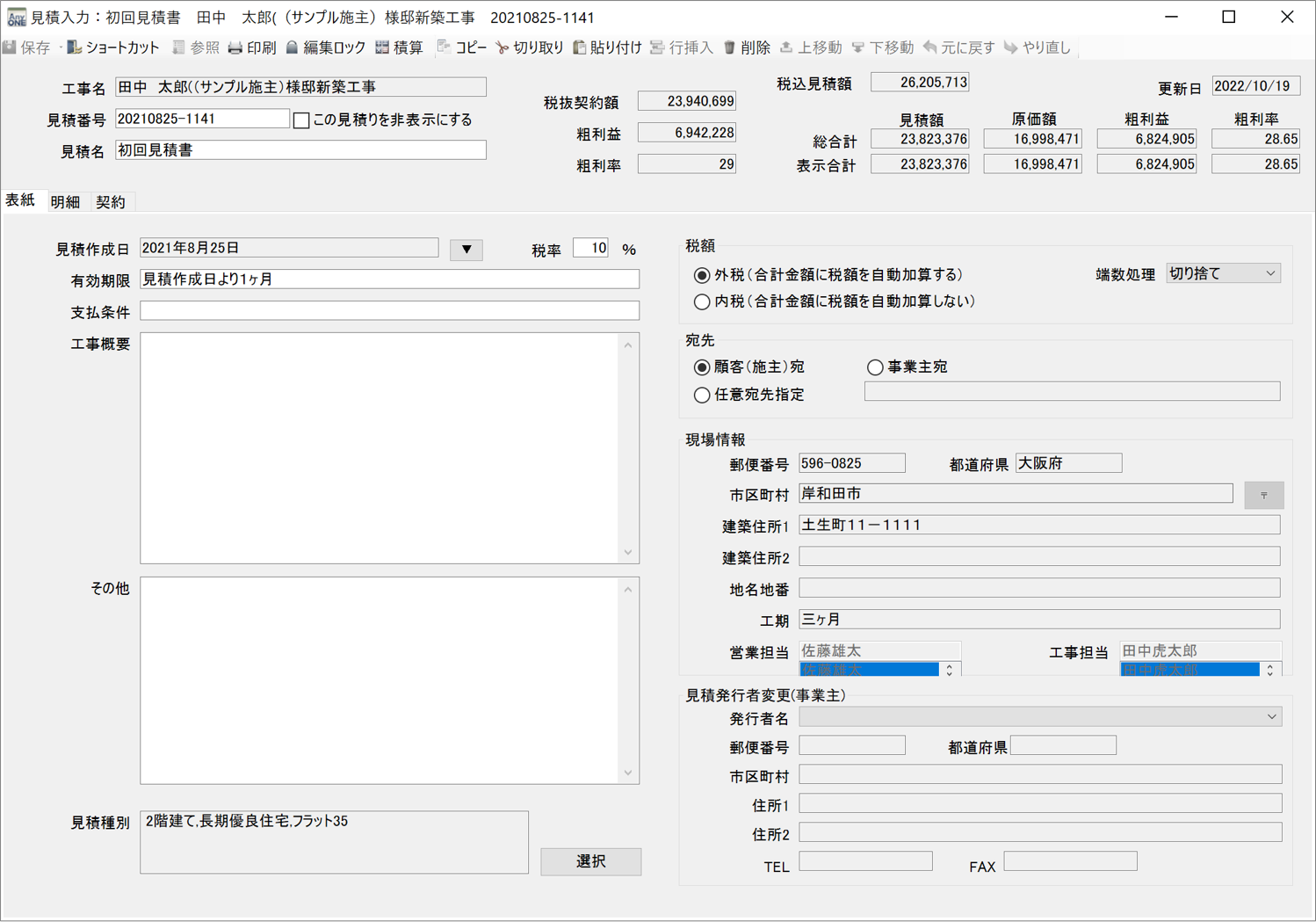Switch to the 契約 tab
1316x922 pixels.
tap(111, 202)
